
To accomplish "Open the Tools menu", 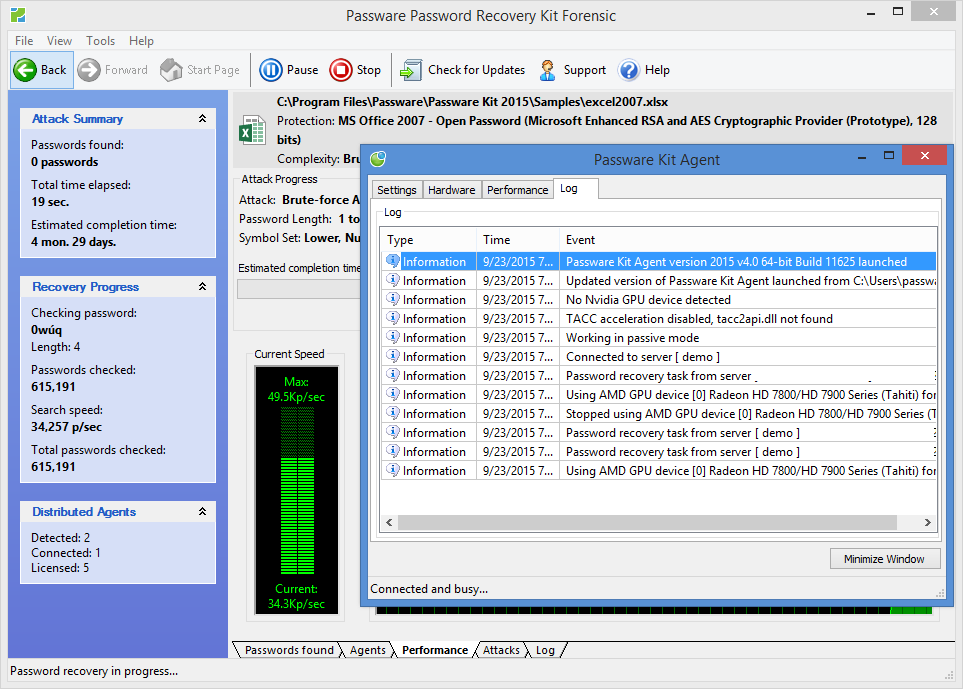I will (x=100, y=41).
